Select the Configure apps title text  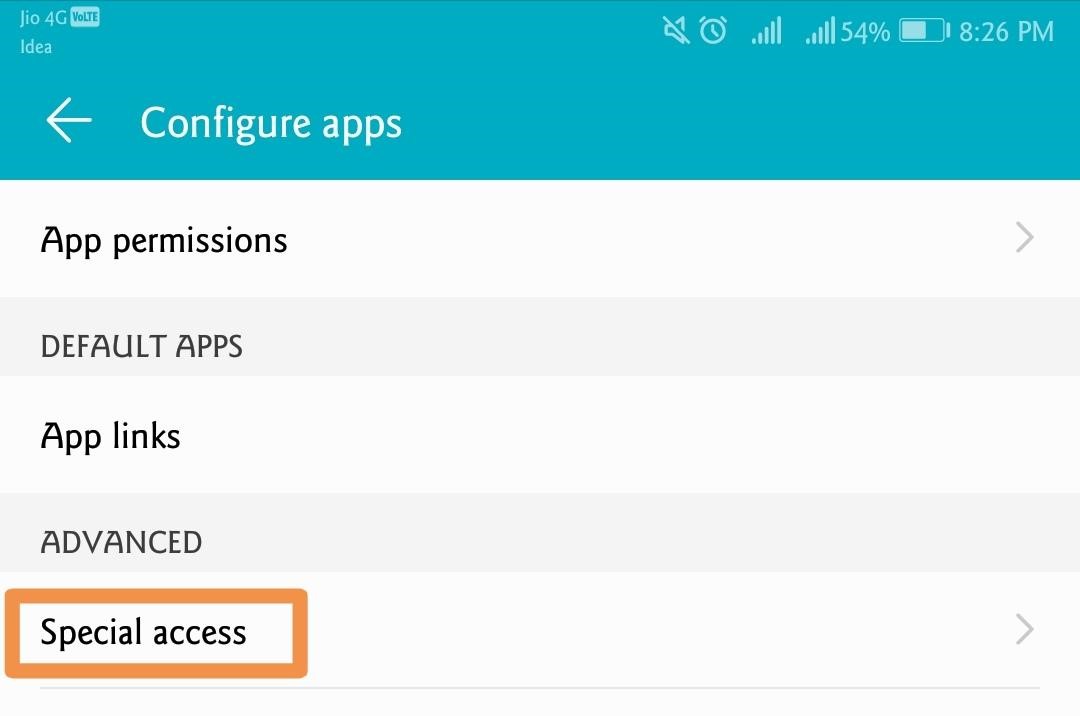click(x=271, y=121)
